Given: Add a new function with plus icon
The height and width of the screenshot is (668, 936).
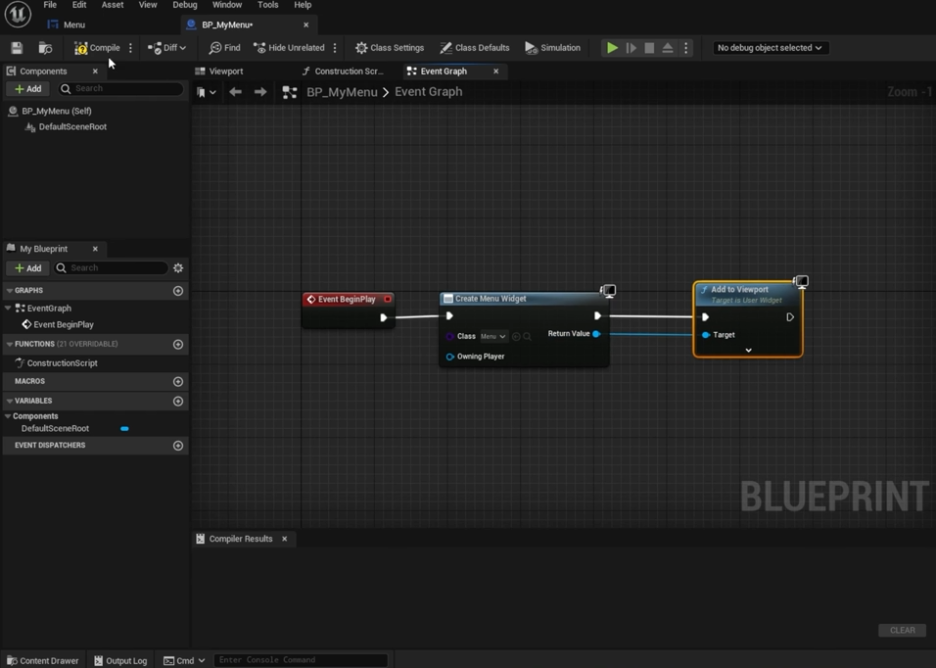Looking at the screenshot, I should pyautogui.click(x=178, y=344).
